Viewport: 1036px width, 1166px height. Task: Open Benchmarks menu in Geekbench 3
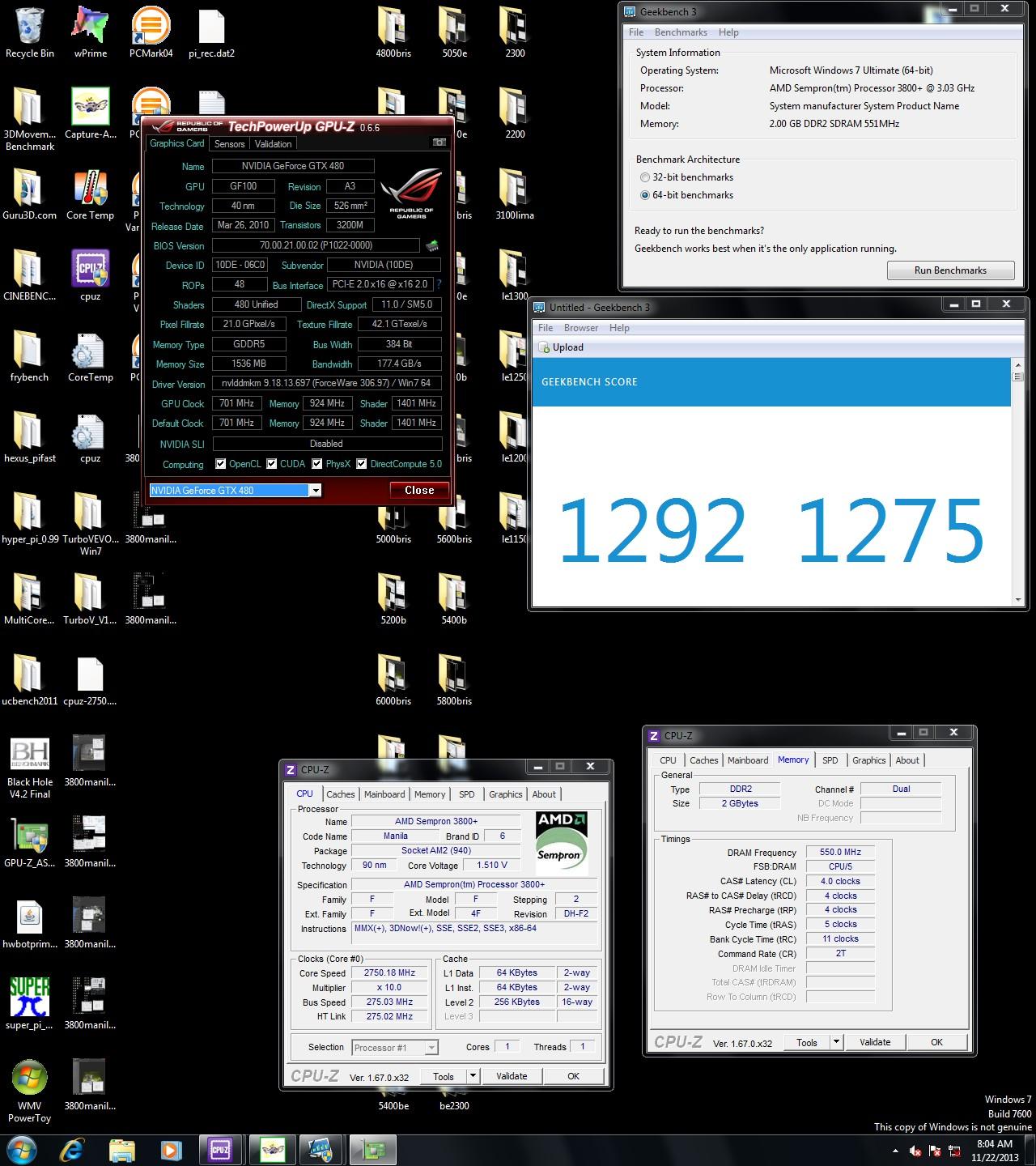point(681,32)
